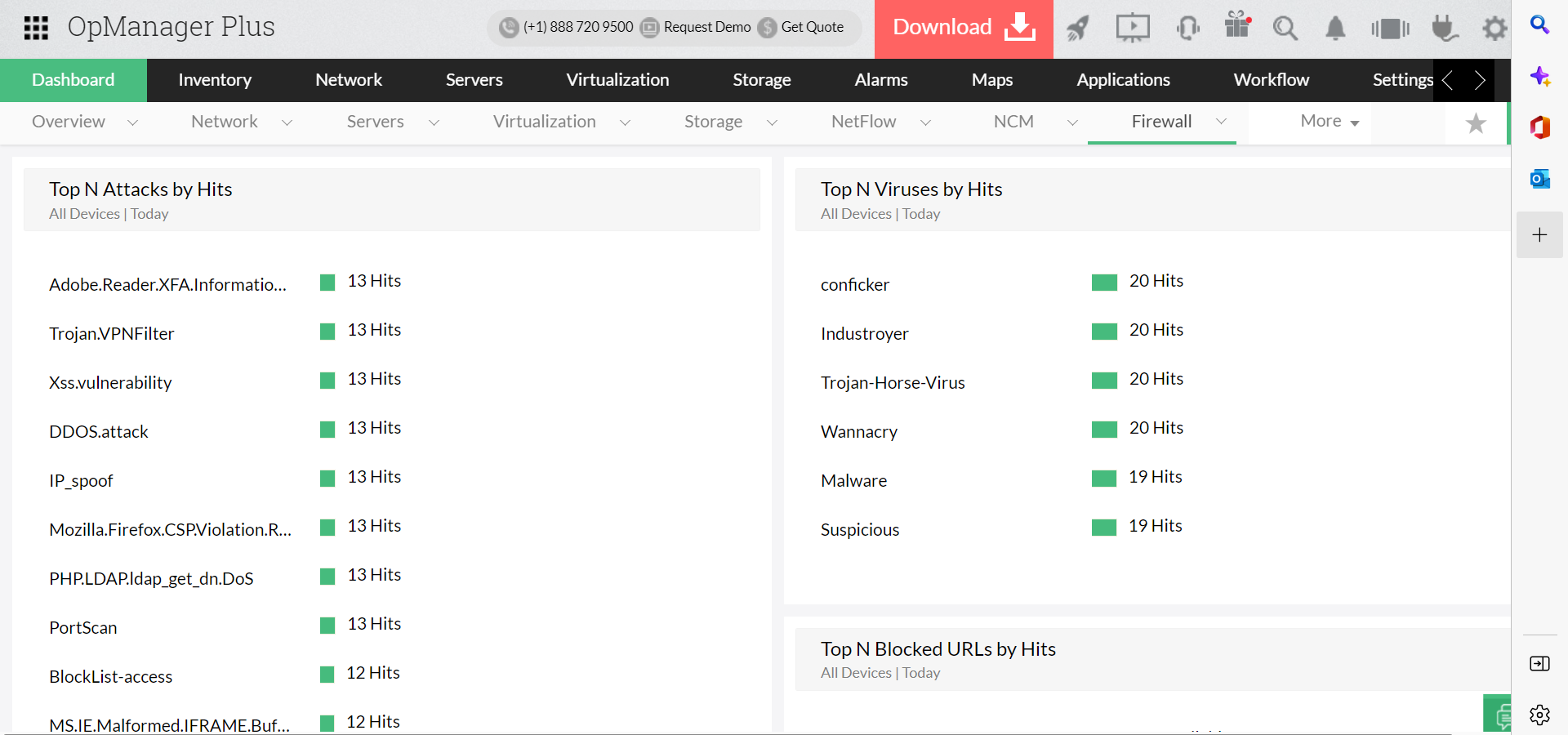Toggle the browser sidebar collapse icon
Image resolution: width=1568 pixels, height=735 pixels.
point(1540,664)
